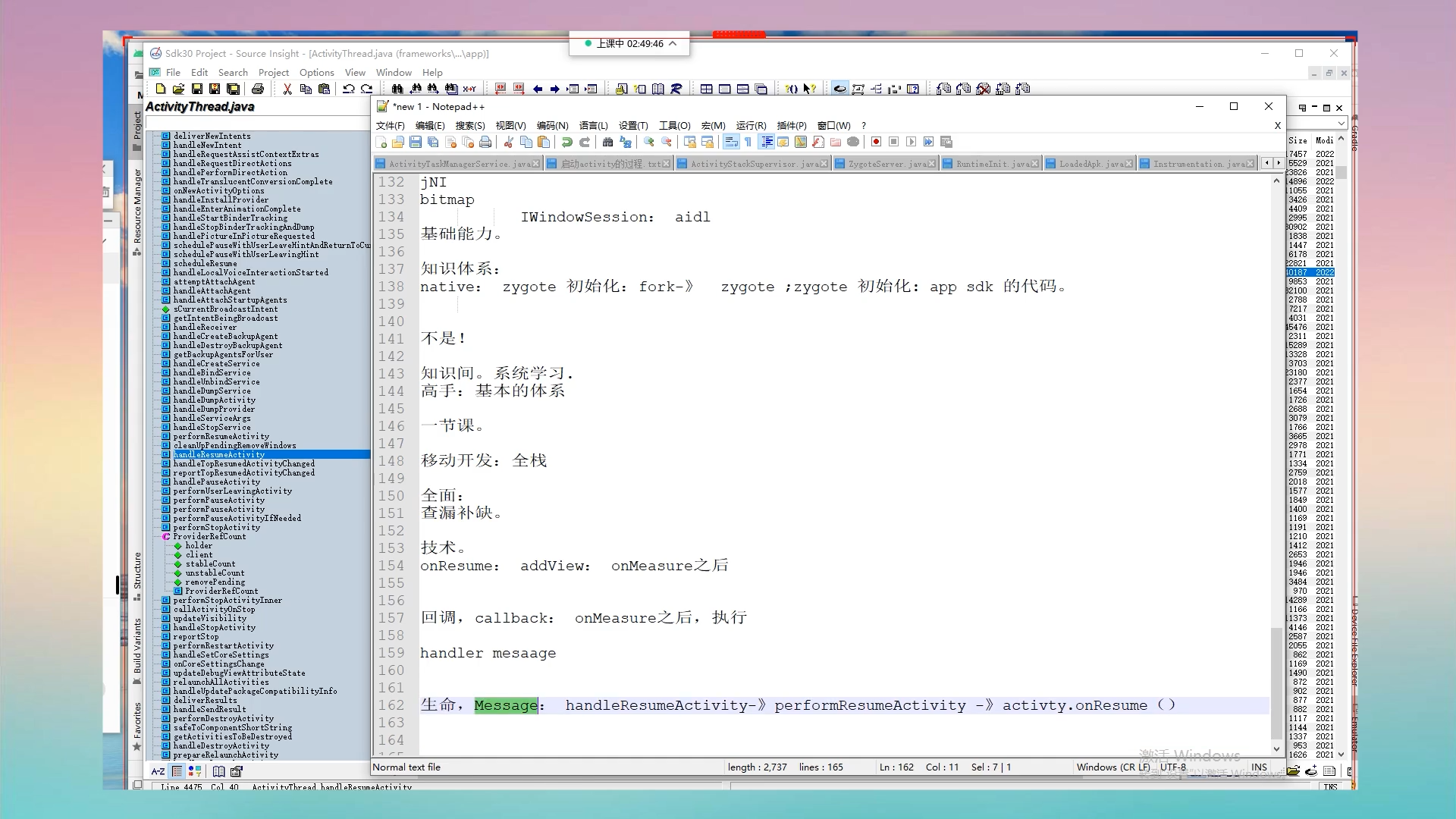The width and height of the screenshot is (1456, 819).
Task: Click the Go Back blue arrow icon
Action: pyautogui.click(x=538, y=89)
